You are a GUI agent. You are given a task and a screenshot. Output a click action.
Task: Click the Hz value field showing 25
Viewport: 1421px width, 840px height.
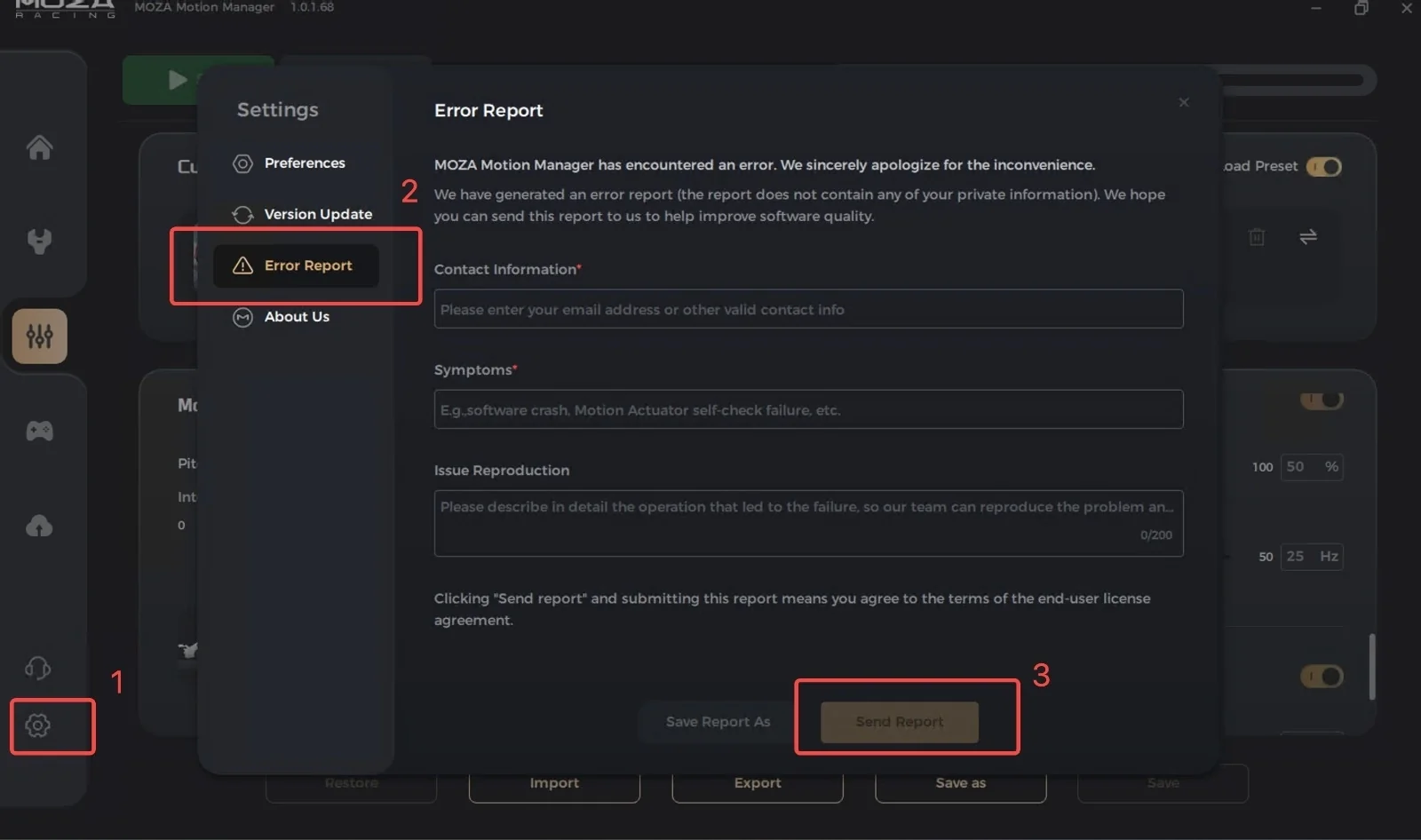[1312, 557]
